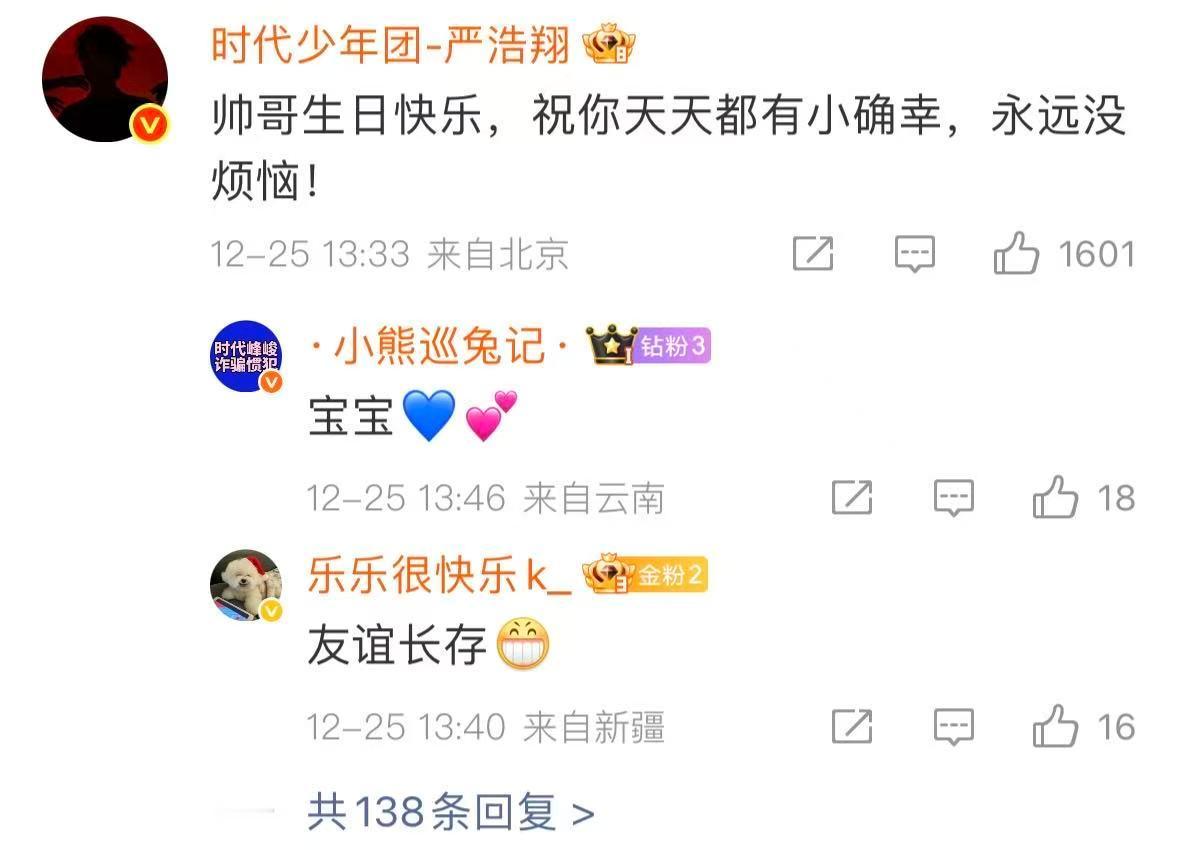Select the 帅哥生日快乐 comment text
This screenshot has height=850, width=1179.
point(668,147)
